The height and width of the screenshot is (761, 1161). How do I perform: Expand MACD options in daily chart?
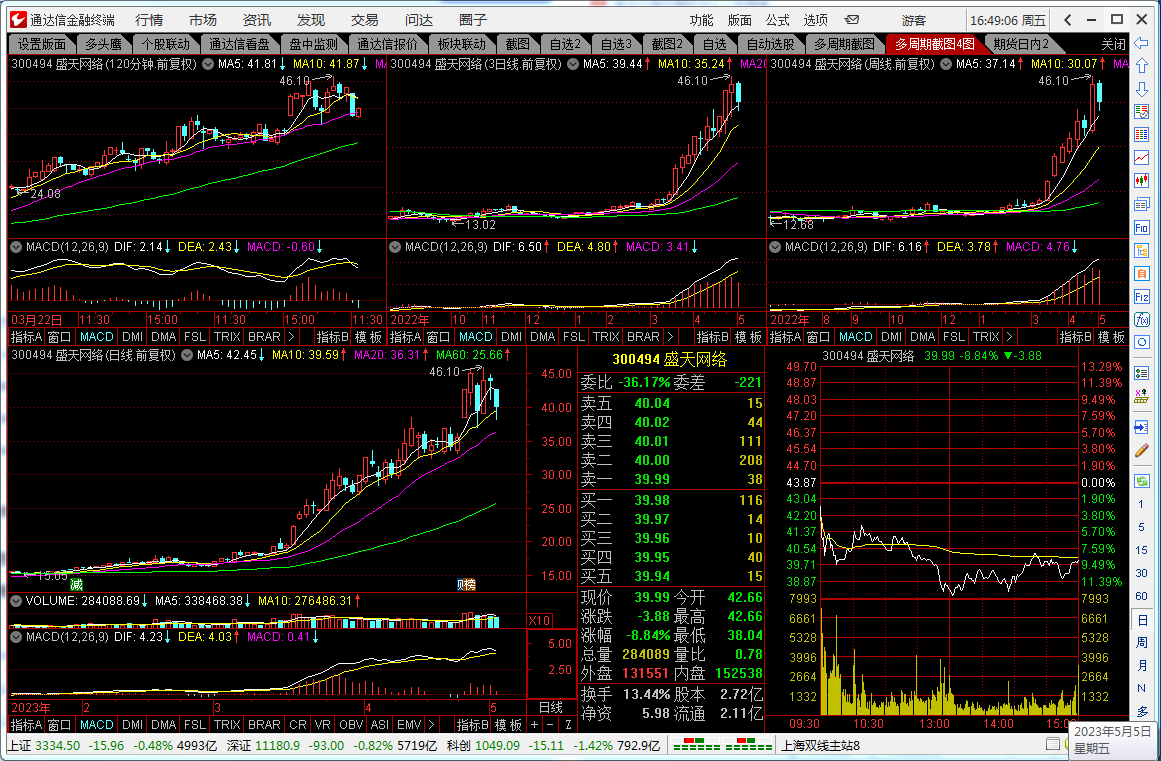pyautogui.click(x=16, y=637)
